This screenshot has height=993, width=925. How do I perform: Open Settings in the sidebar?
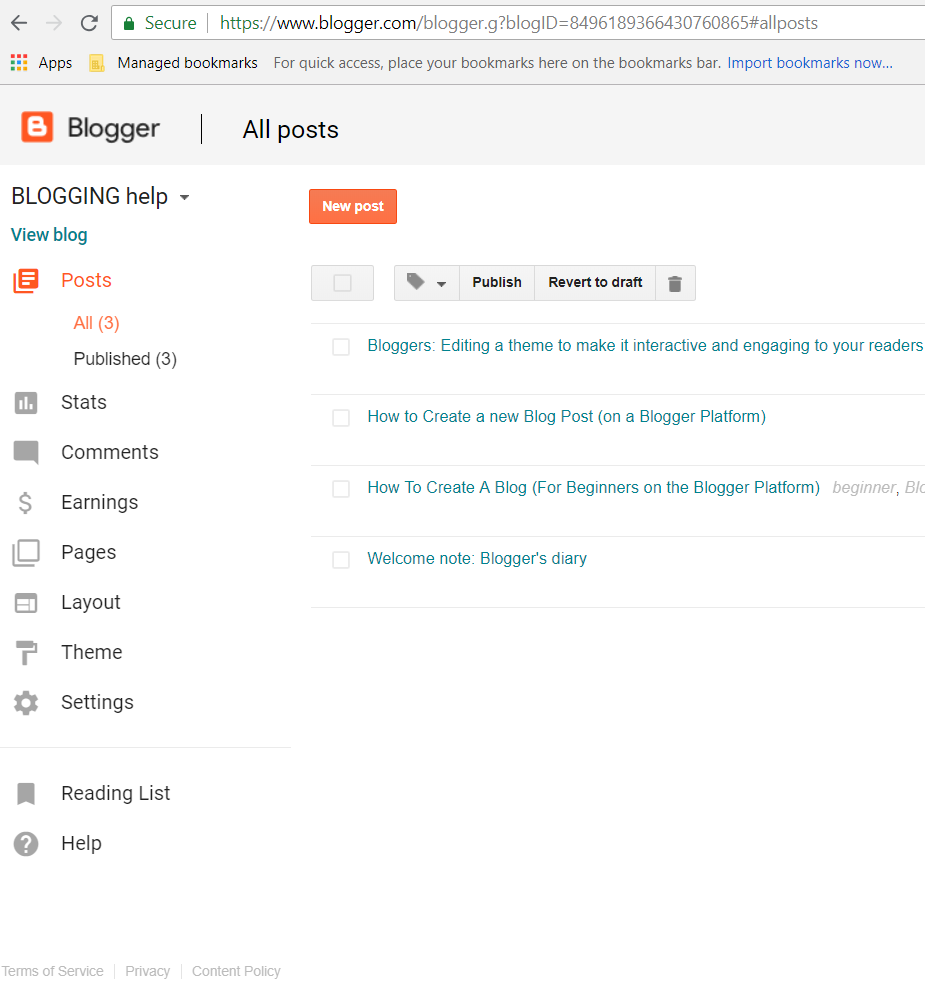pyautogui.click(x=98, y=702)
